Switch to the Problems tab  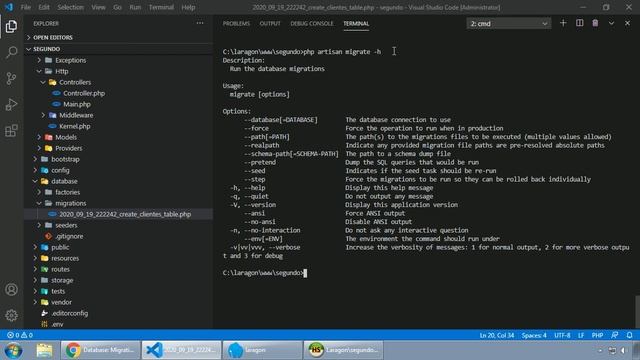236,24
